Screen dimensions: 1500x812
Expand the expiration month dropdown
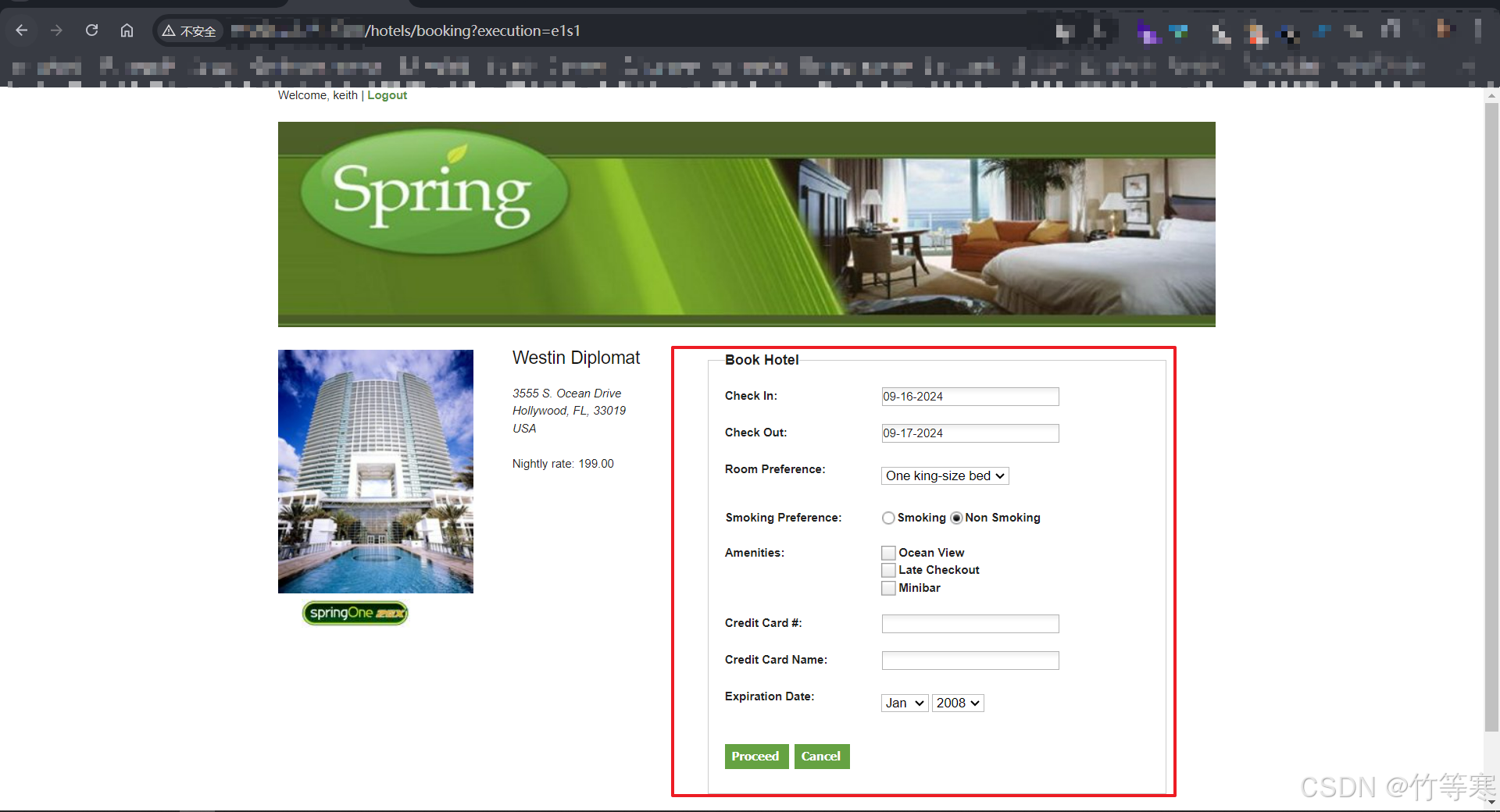pyautogui.click(x=904, y=703)
